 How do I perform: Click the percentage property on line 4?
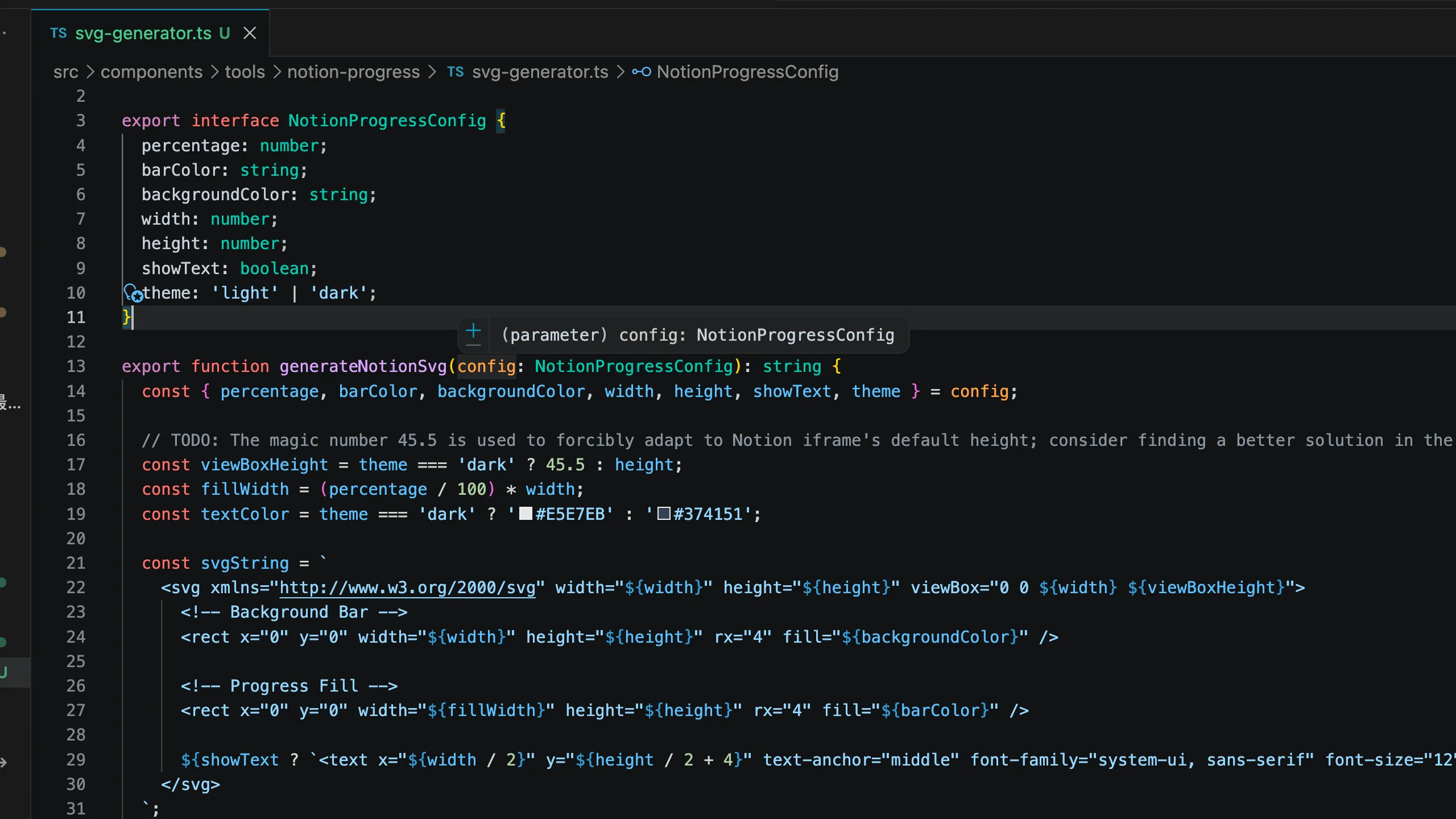191,146
